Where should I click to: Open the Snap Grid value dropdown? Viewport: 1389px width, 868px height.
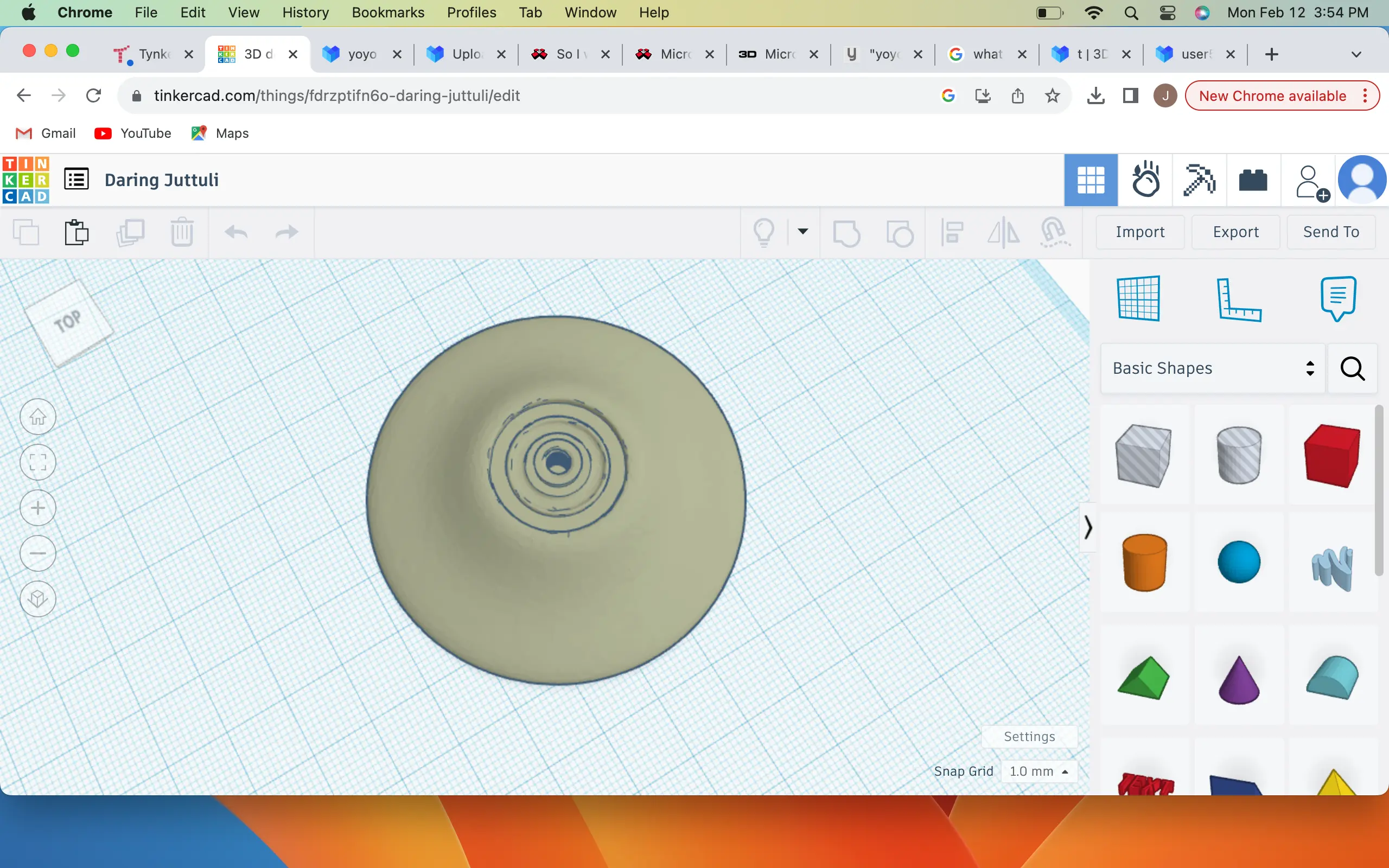click(x=1039, y=771)
